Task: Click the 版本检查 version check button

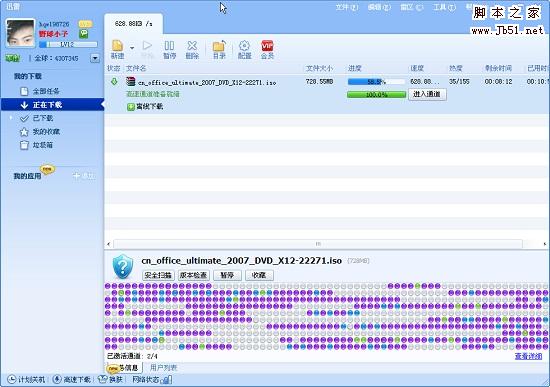Action: pyautogui.click(x=193, y=275)
